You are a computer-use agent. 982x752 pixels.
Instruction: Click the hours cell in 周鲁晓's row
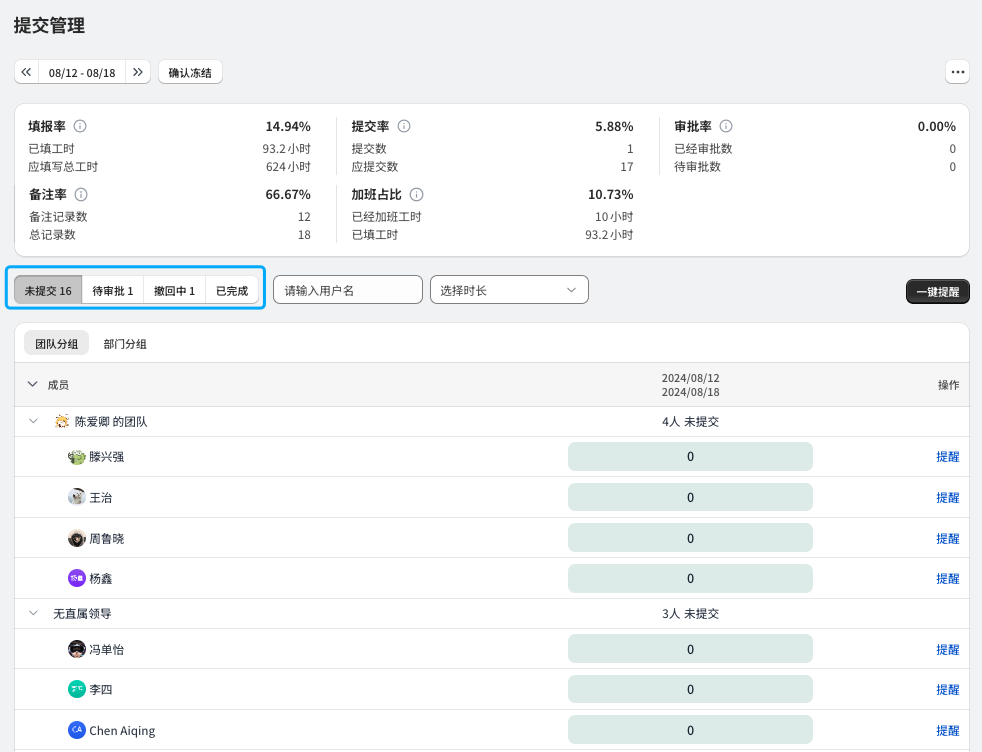690,538
